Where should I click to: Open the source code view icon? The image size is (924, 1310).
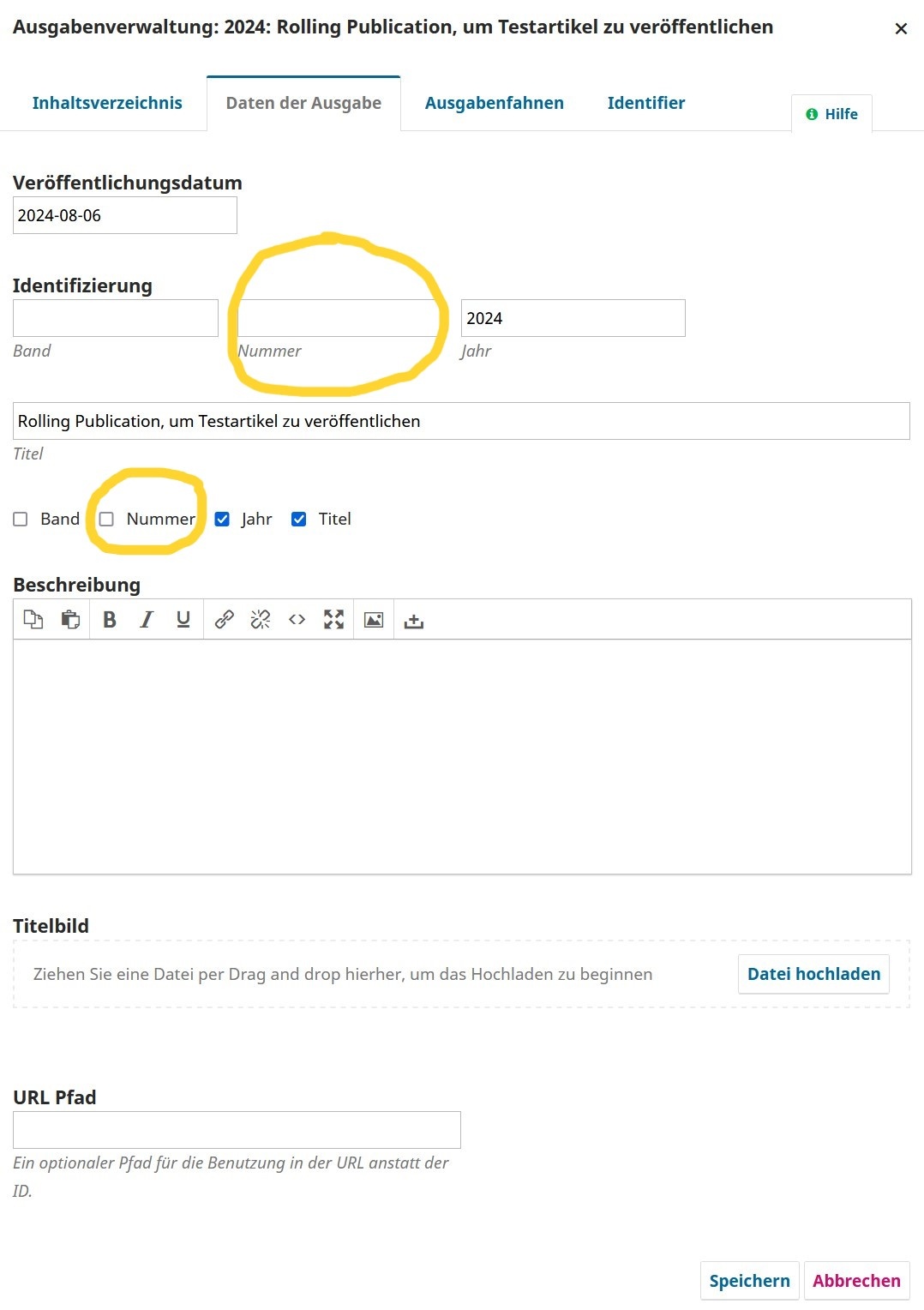pyautogui.click(x=297, y=620)
